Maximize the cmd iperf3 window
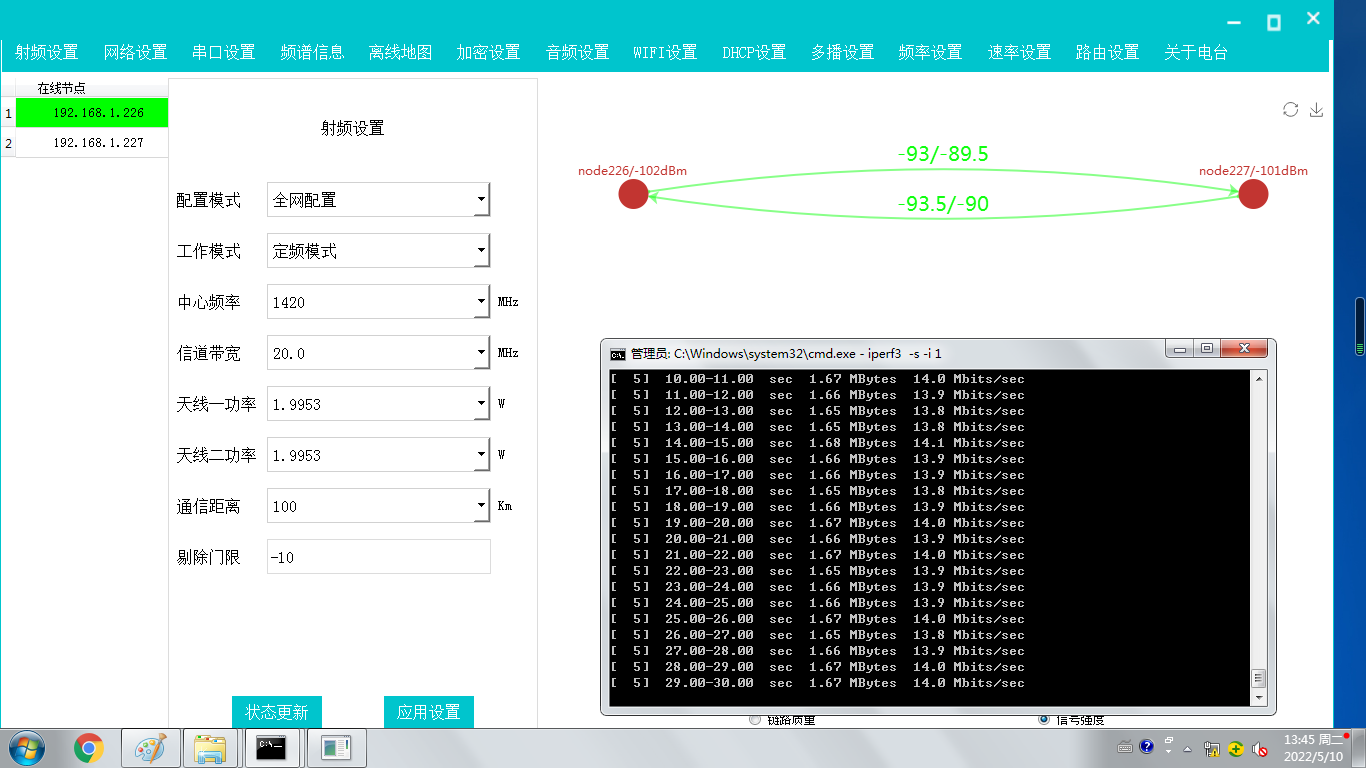Image resolution: width=1366 pixels, height=768 pixels. tap(1207, 349)
